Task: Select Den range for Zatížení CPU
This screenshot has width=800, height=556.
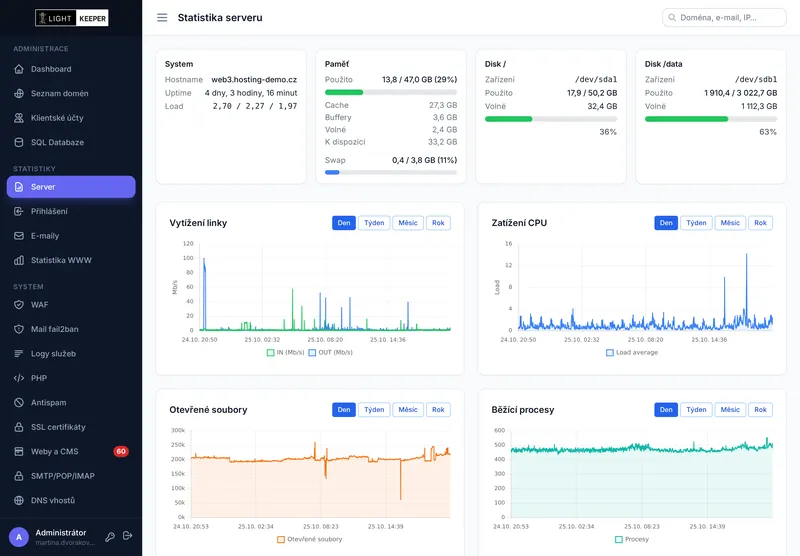Action: point(666,223)
